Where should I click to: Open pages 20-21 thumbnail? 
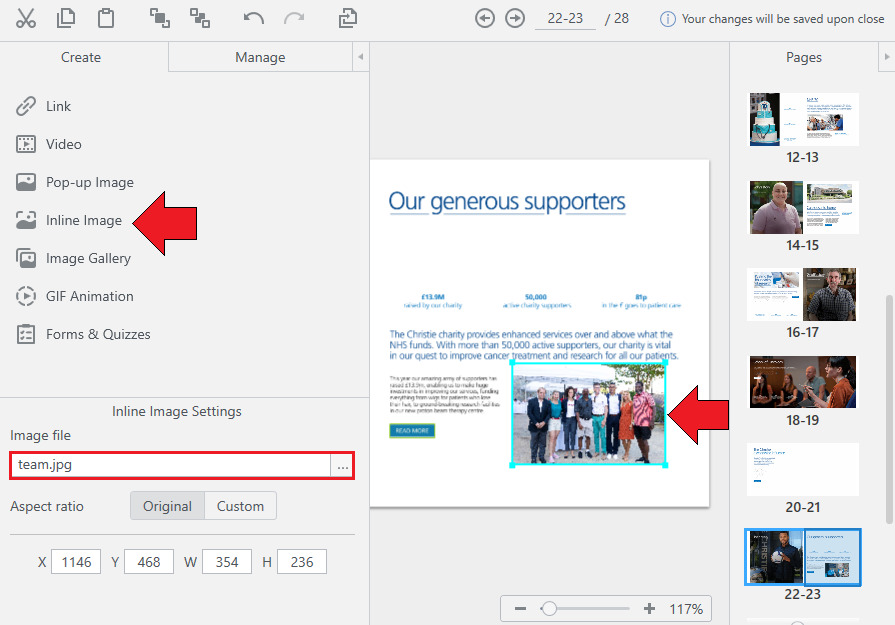tap(803, 469)
